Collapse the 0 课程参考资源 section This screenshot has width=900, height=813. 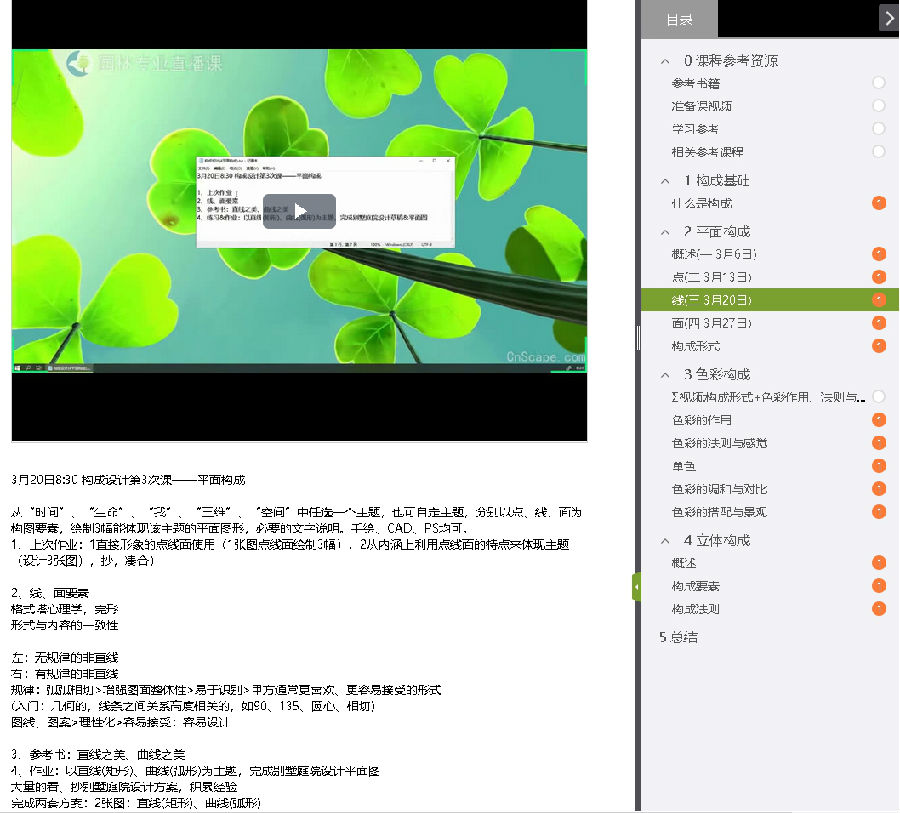coord(666,61)
